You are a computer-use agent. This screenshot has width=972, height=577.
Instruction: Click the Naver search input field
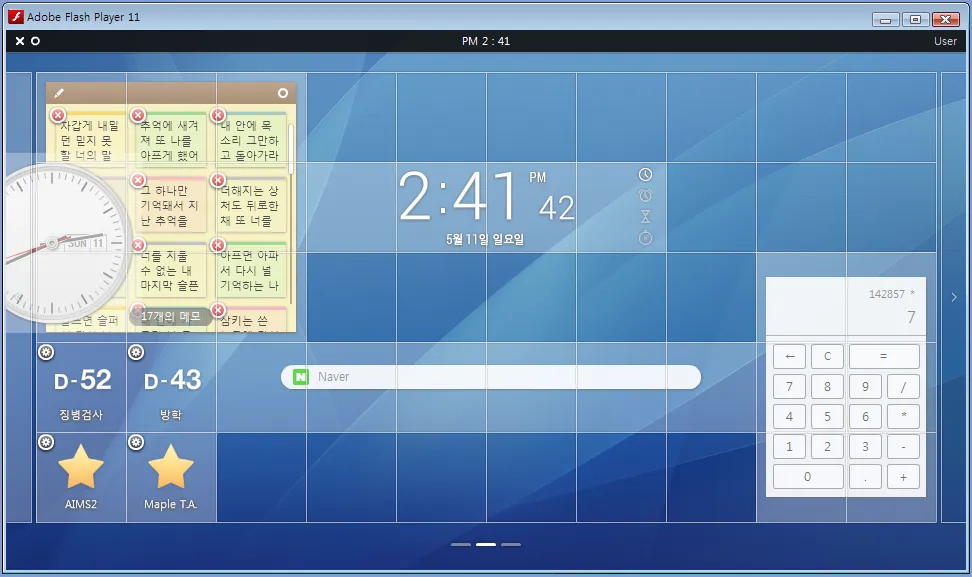491,377
